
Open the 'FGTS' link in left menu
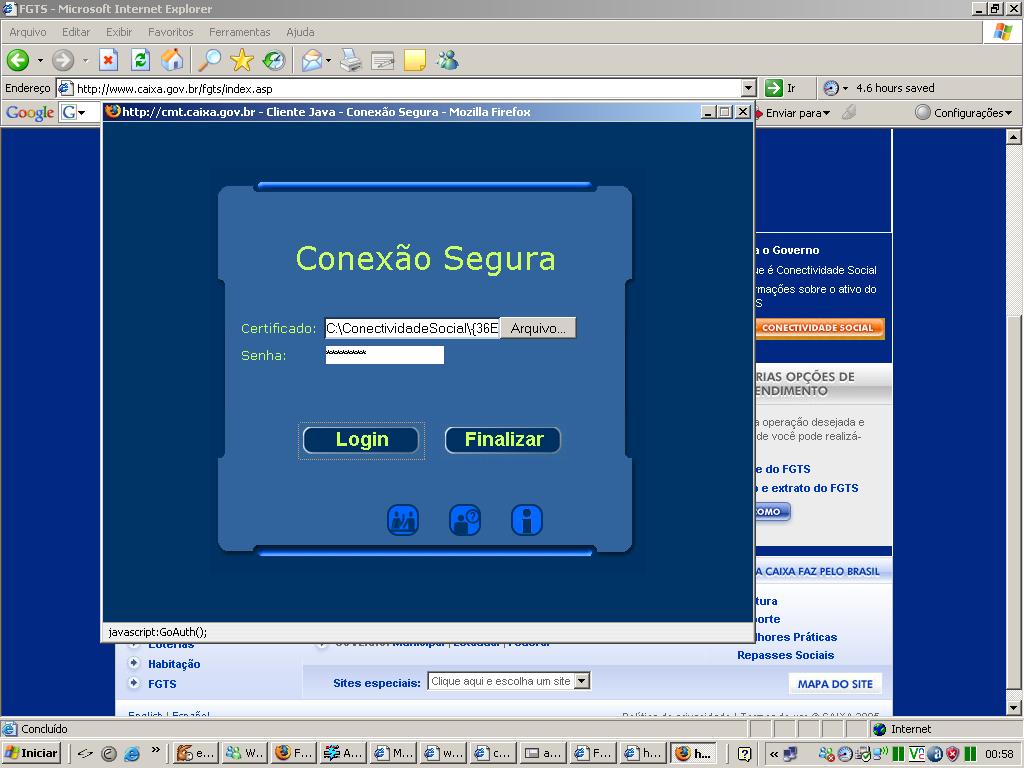[162, 684]
